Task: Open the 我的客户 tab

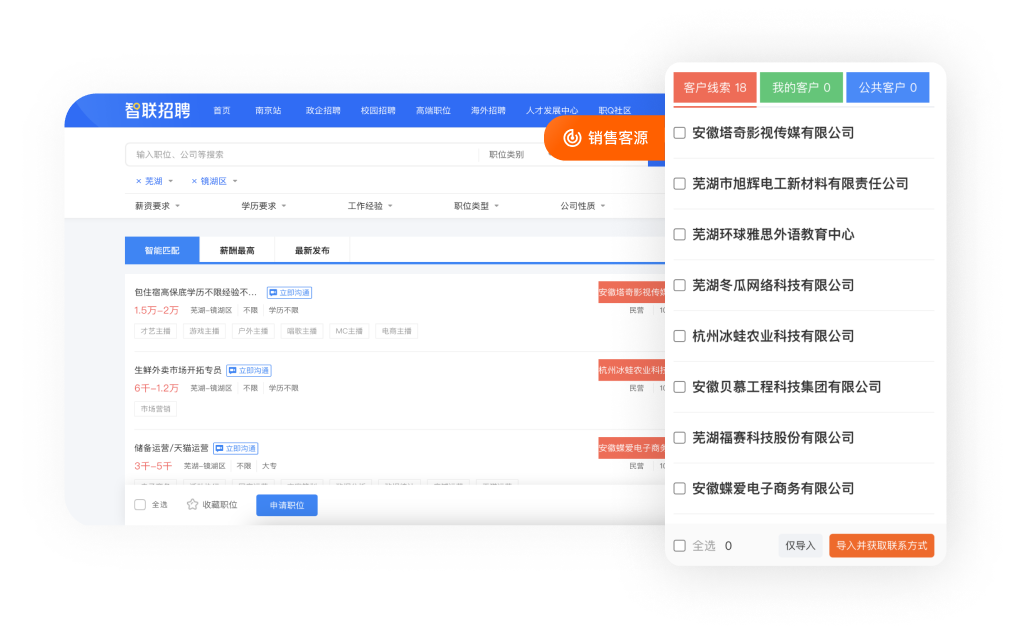Action: coord(801,88)
